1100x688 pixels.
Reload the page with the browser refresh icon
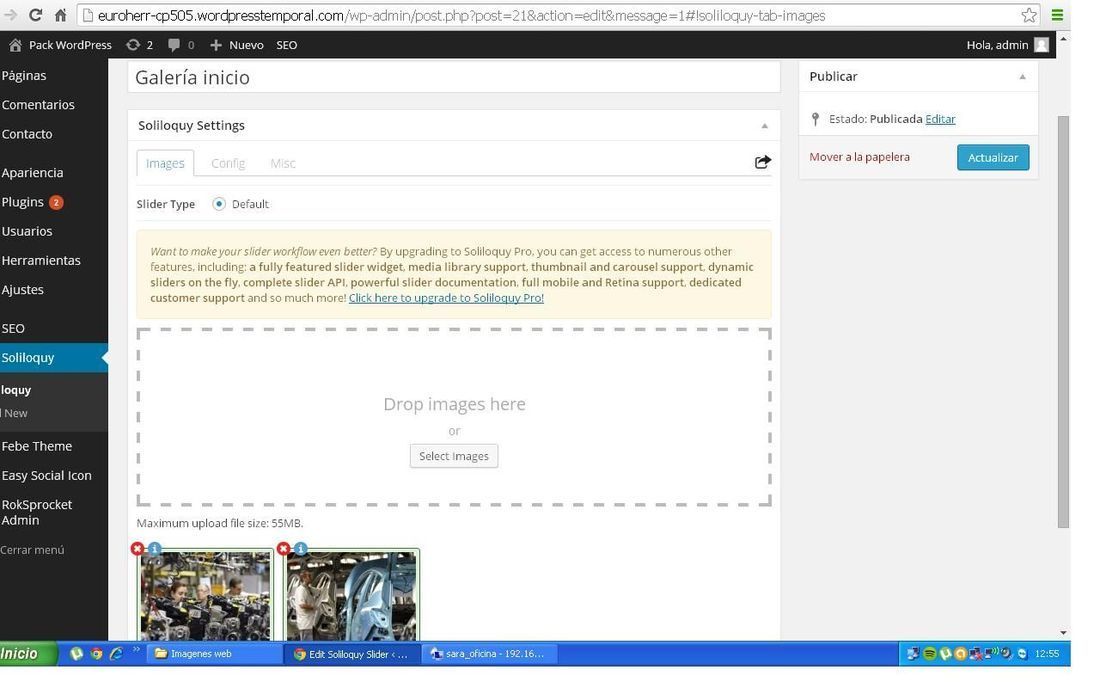click(x=35, y=15)
